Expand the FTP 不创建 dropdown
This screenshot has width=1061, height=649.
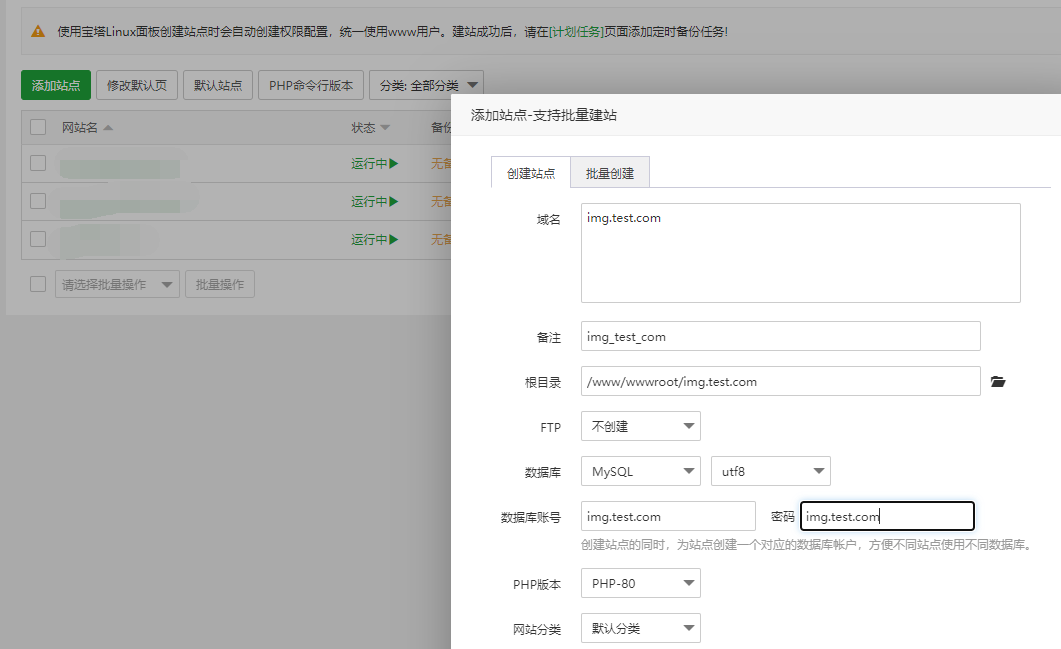[x=640, y=426]
